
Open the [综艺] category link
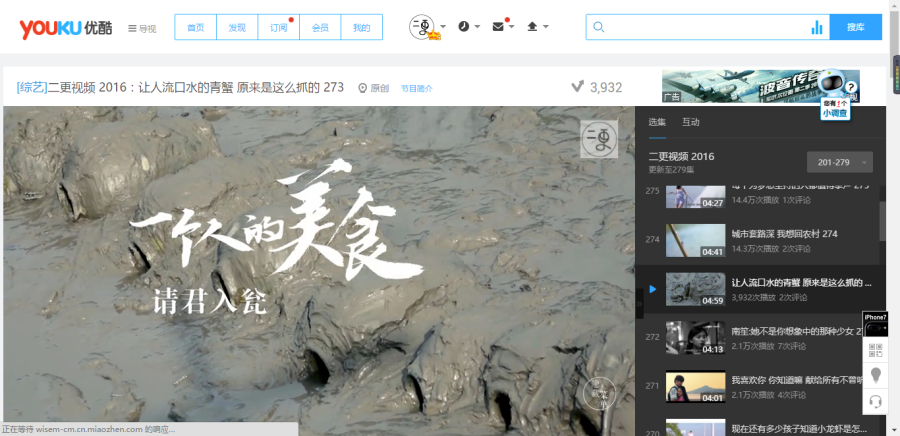click(32, 87)
